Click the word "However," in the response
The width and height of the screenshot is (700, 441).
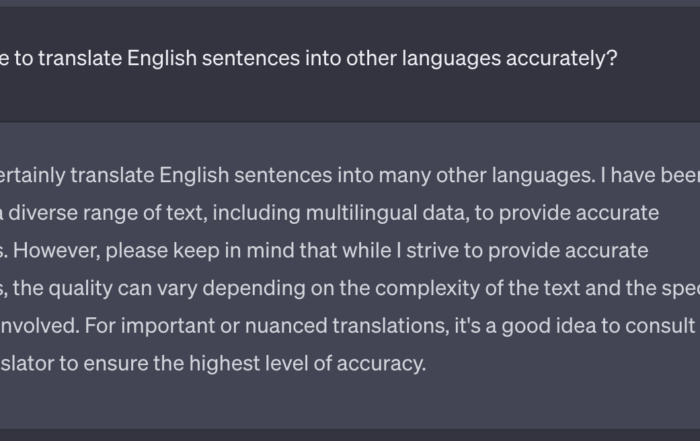tap(57, 250)
